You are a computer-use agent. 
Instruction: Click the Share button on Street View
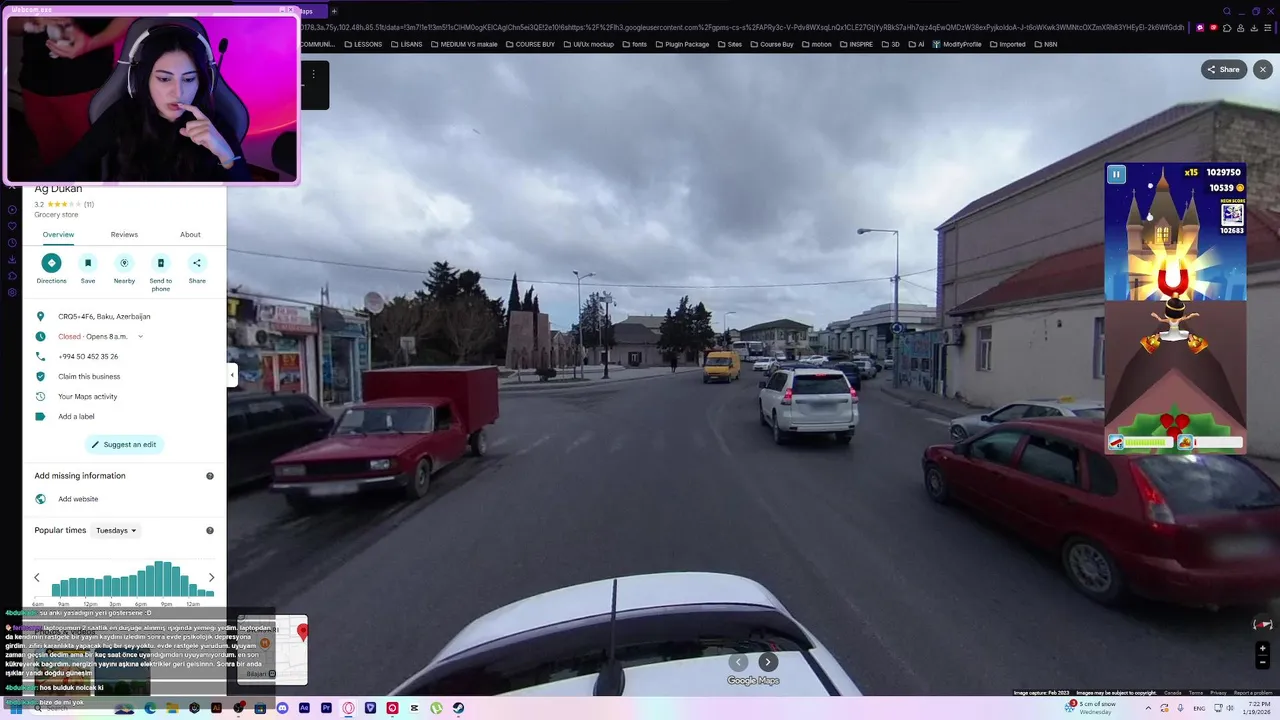coord(1223,69)
